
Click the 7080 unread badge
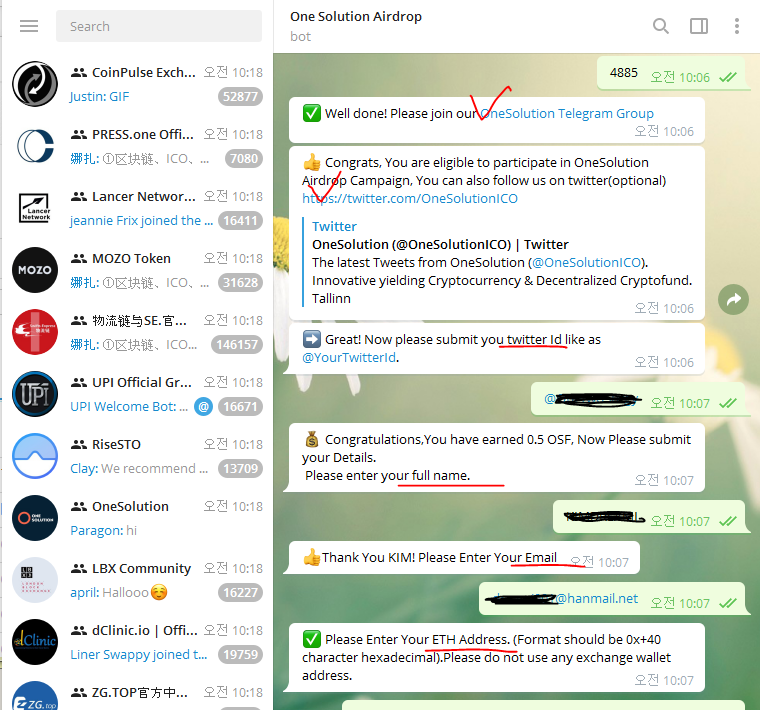244,158
